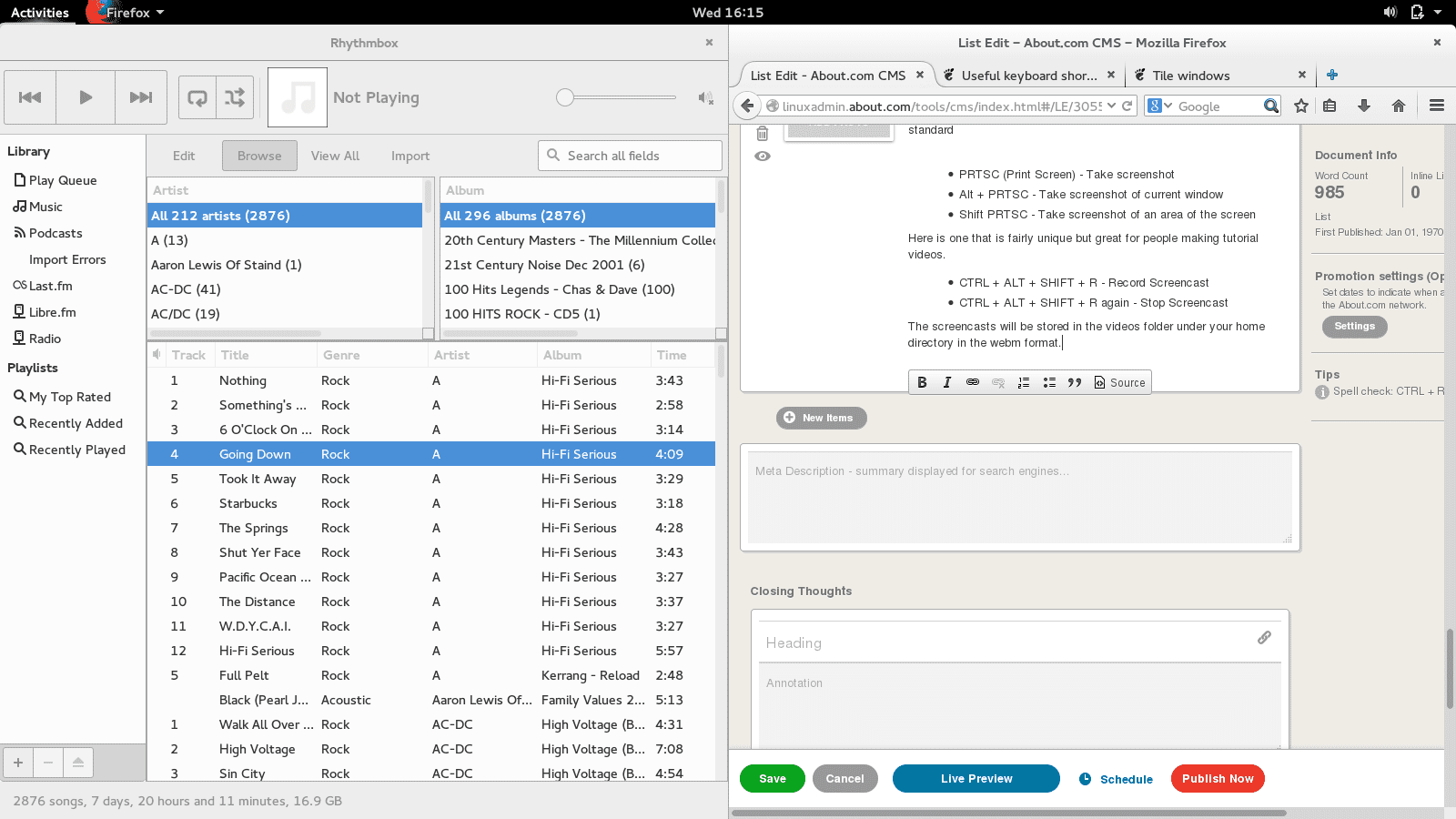This screenshot has width=1456, height=819.
Task: Open a new Firefox tab
Action: tap(1332, 75)
